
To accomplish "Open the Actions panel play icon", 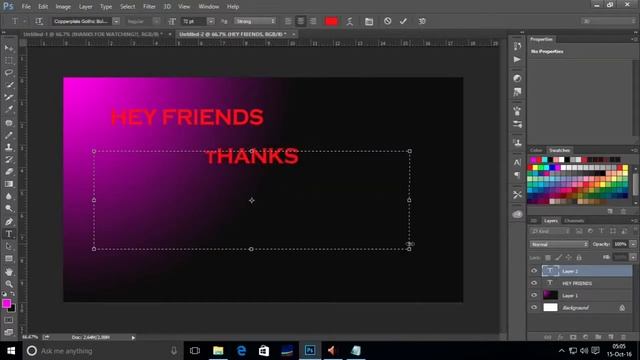I will [x=517, y=60].
